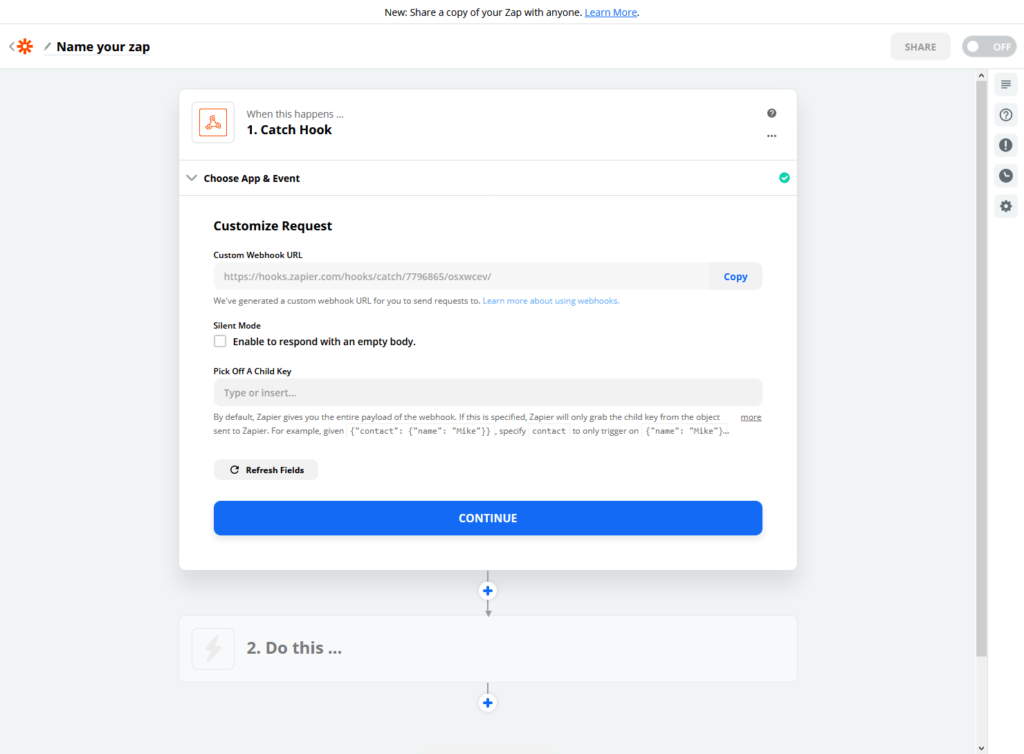This screenshot has width=1024, height=754.
Task: Click the pencil icon to rename zap
Action: (47, 46)
